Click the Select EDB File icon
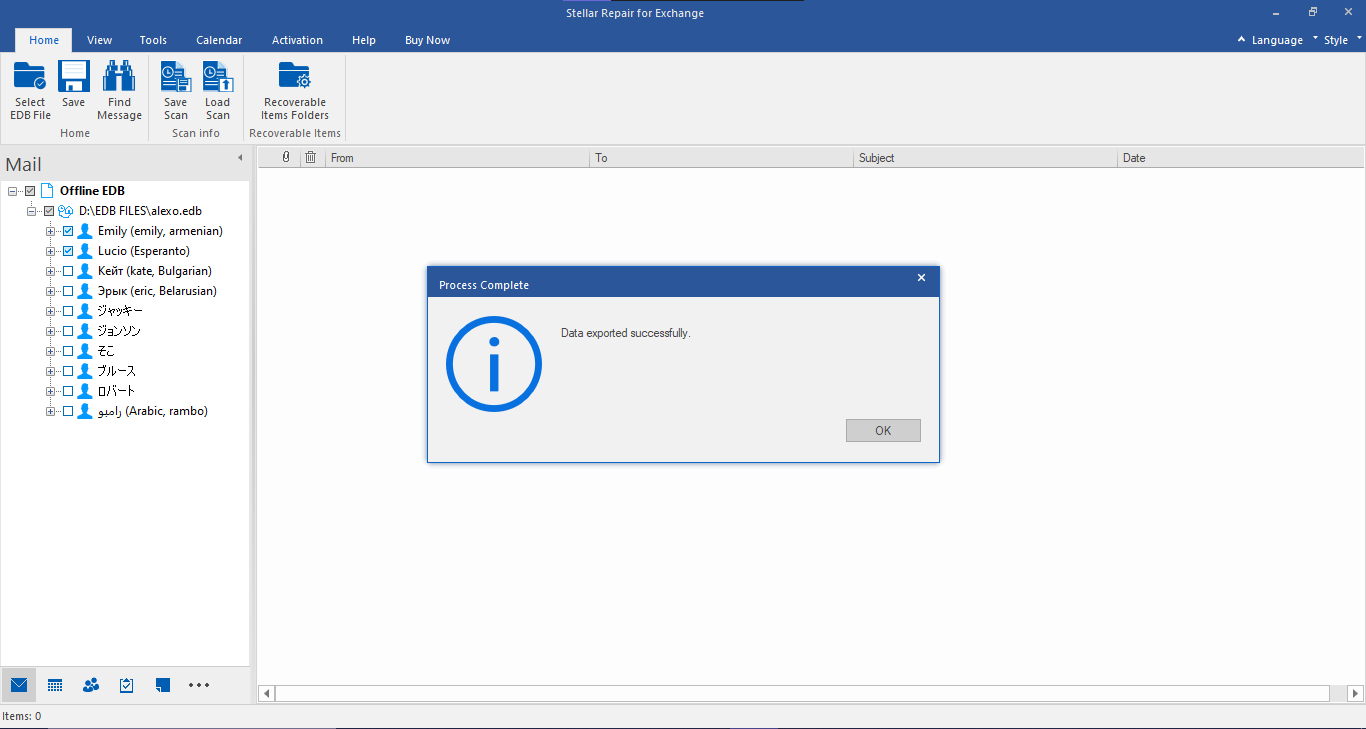The width and height of the screenshot is (1366, 729). (30, 76)
